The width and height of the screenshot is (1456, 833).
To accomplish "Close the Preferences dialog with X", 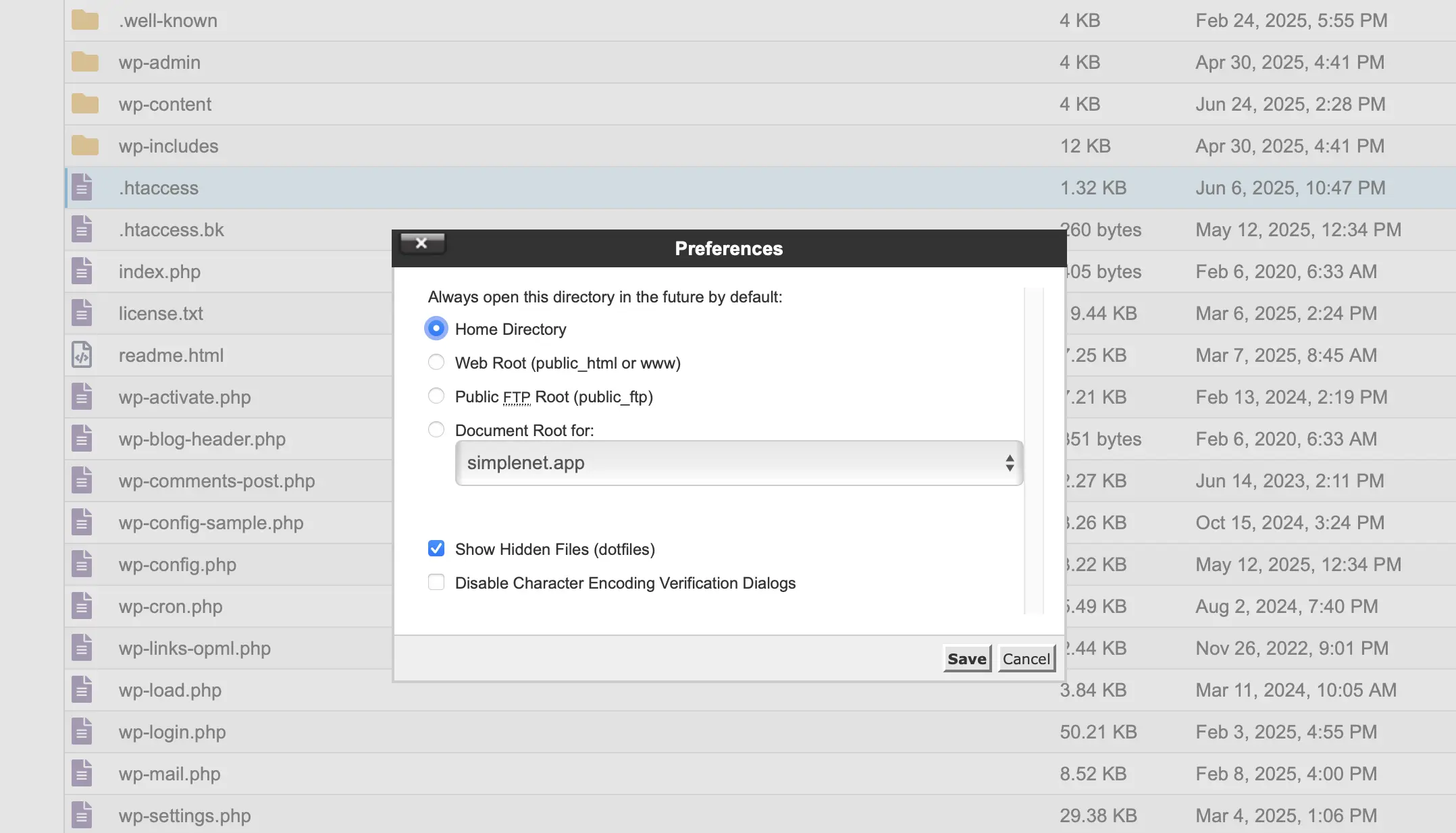I will coord(422,243).
